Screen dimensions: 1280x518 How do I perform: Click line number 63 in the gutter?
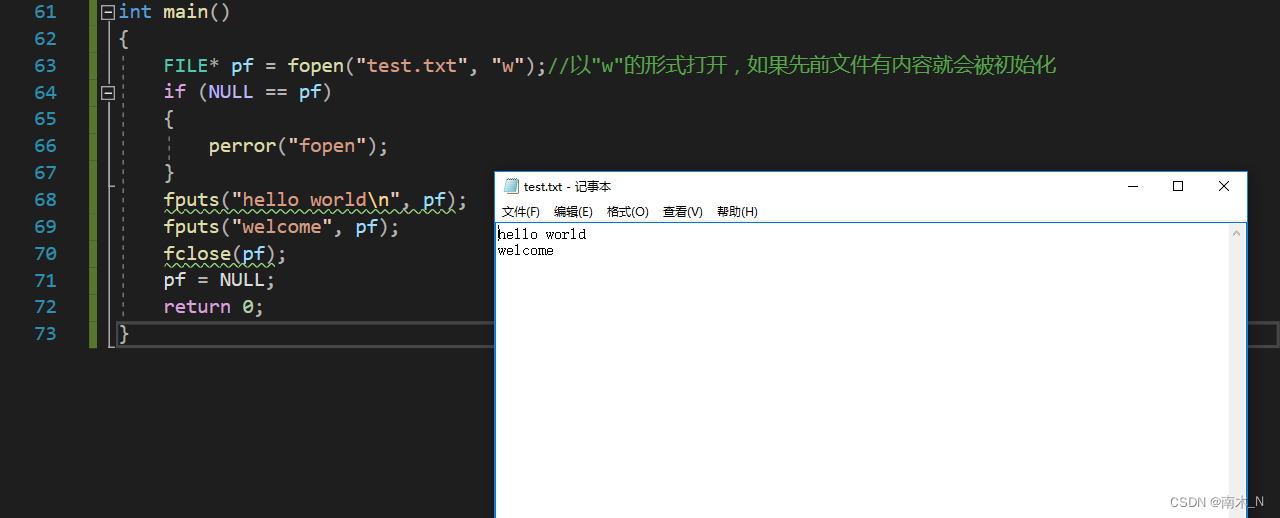45,66
